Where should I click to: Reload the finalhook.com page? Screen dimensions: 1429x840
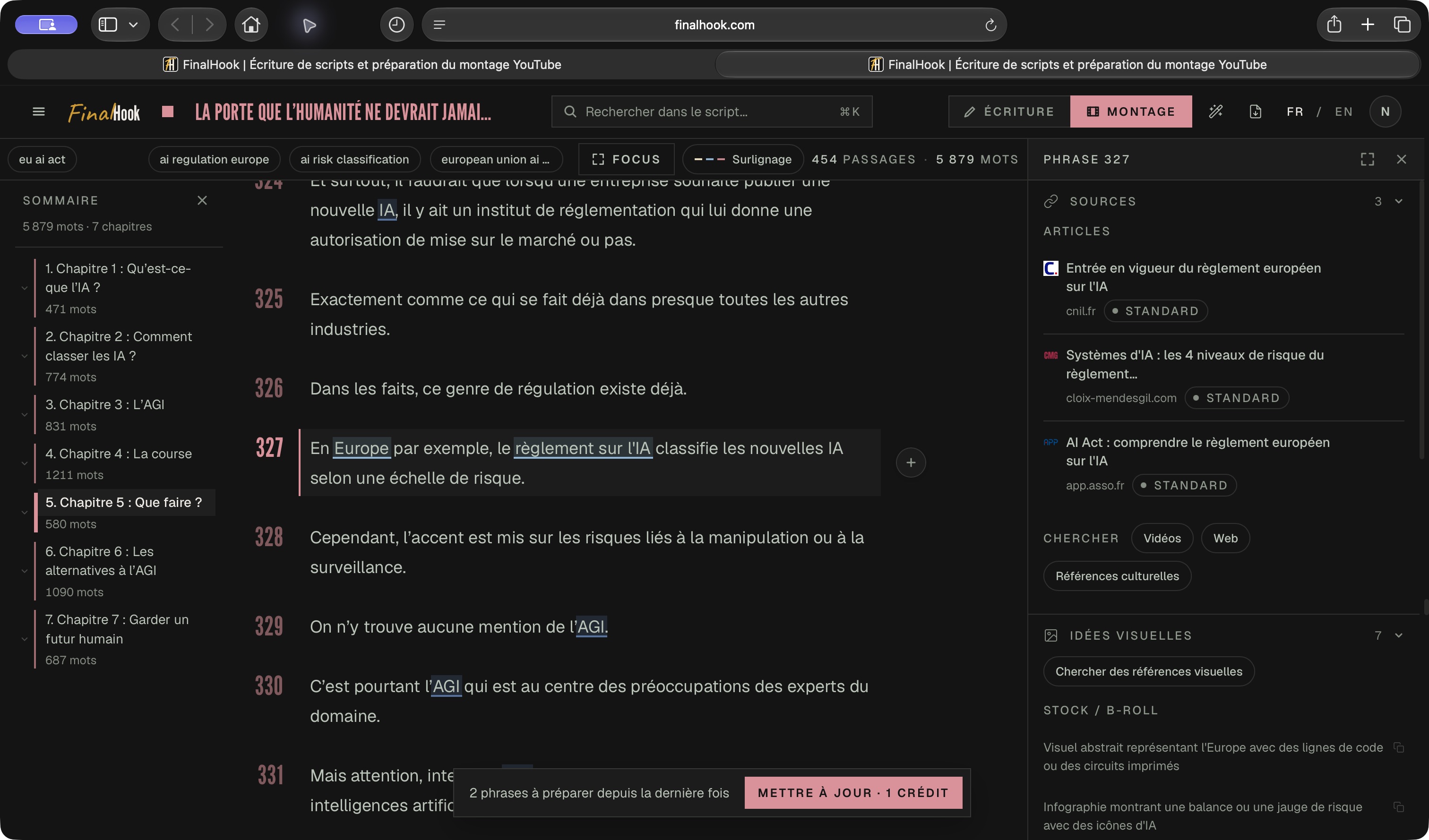990,25
